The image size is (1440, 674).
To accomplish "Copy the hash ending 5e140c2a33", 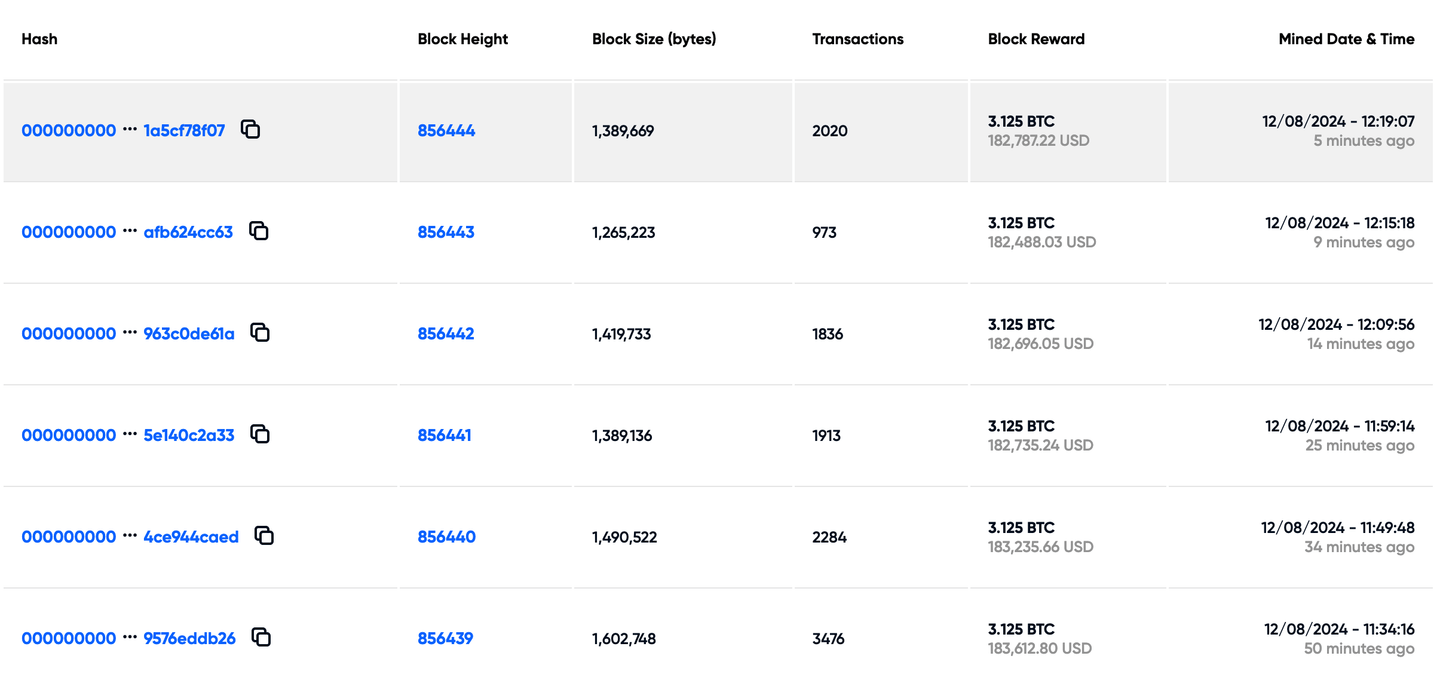I will pos(260,434).
